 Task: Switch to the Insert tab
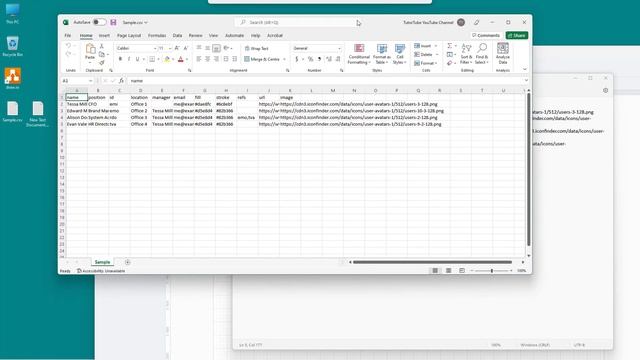click(104, 36)
